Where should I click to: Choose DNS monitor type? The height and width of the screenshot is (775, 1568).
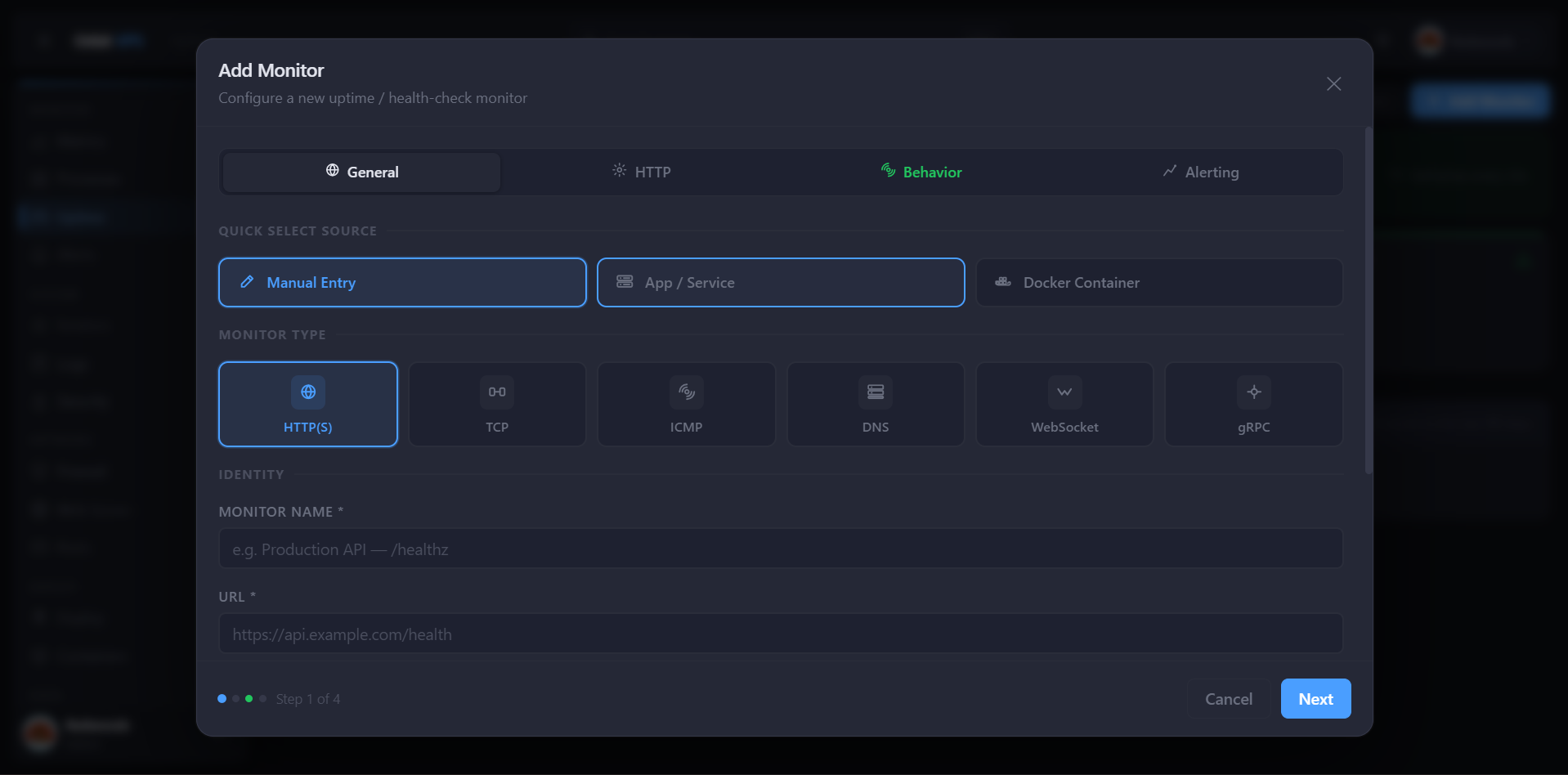[x=876, y=404]
